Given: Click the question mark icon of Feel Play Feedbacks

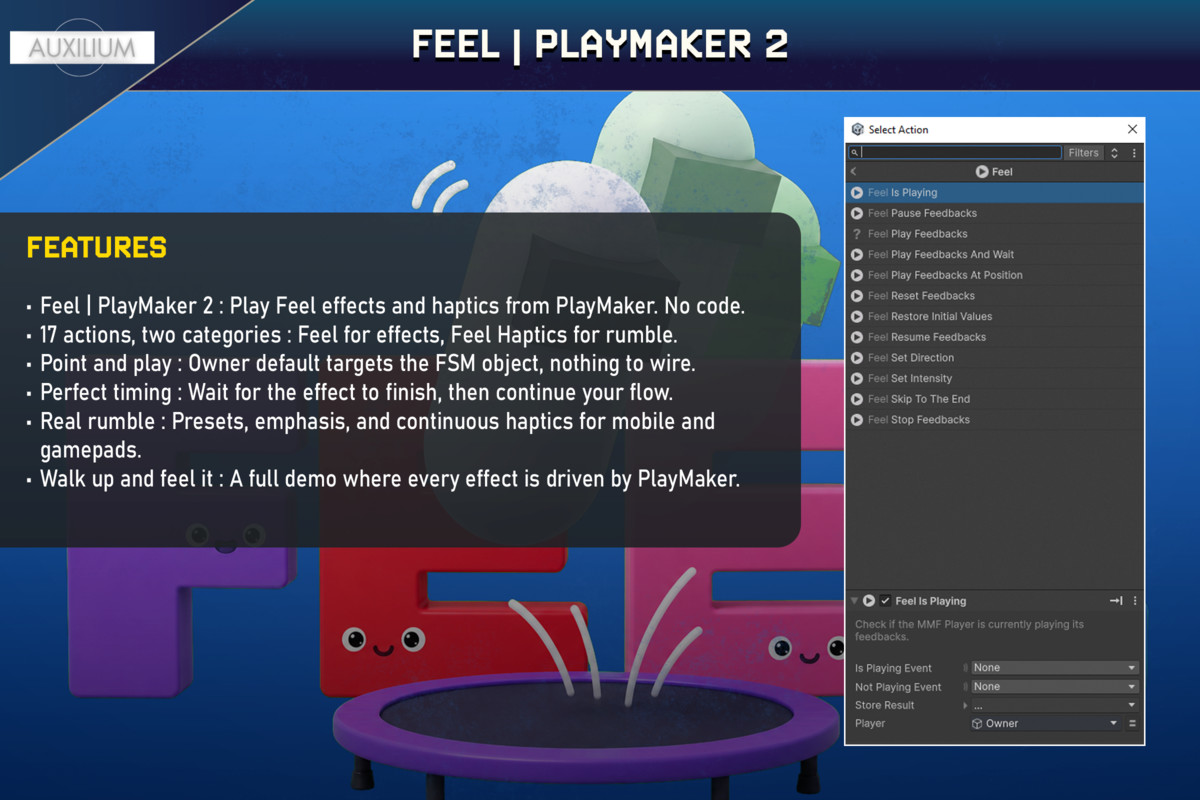Looking at the screenshot, I should (857, 234).
